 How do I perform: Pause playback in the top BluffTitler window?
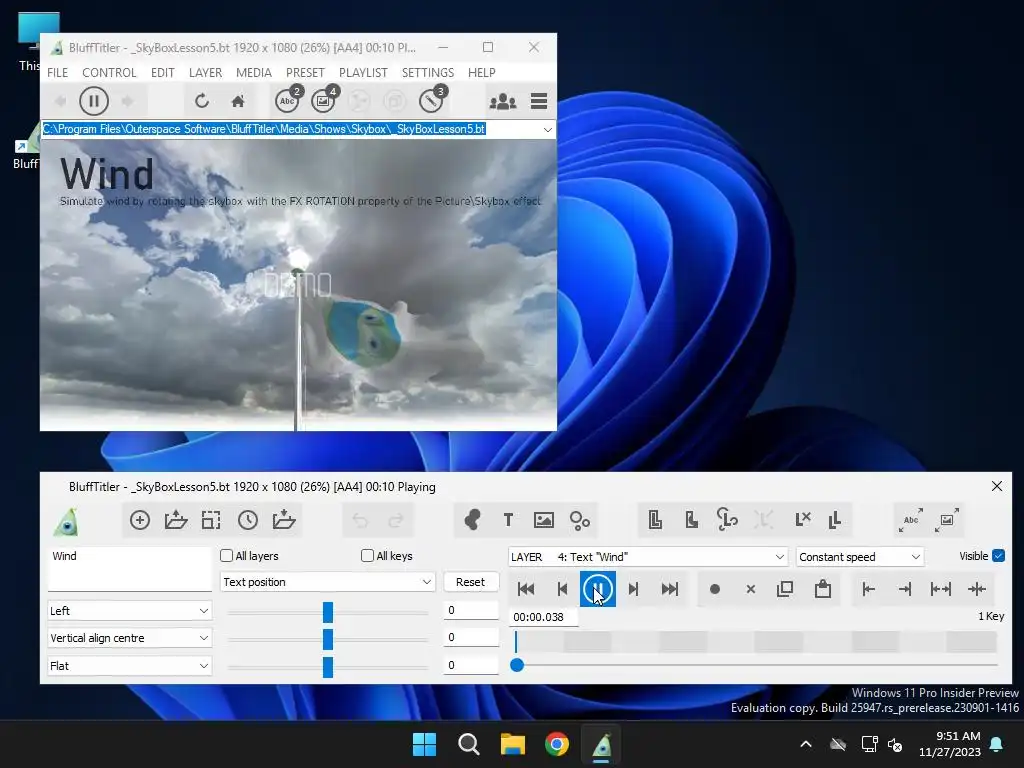click(93, 101)
